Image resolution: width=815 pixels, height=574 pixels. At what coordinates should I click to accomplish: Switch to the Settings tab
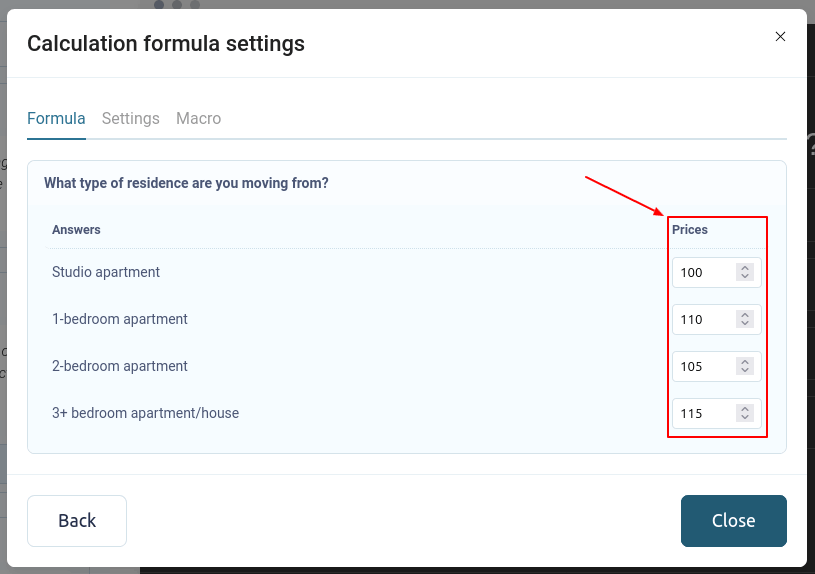tap(131, 118)
